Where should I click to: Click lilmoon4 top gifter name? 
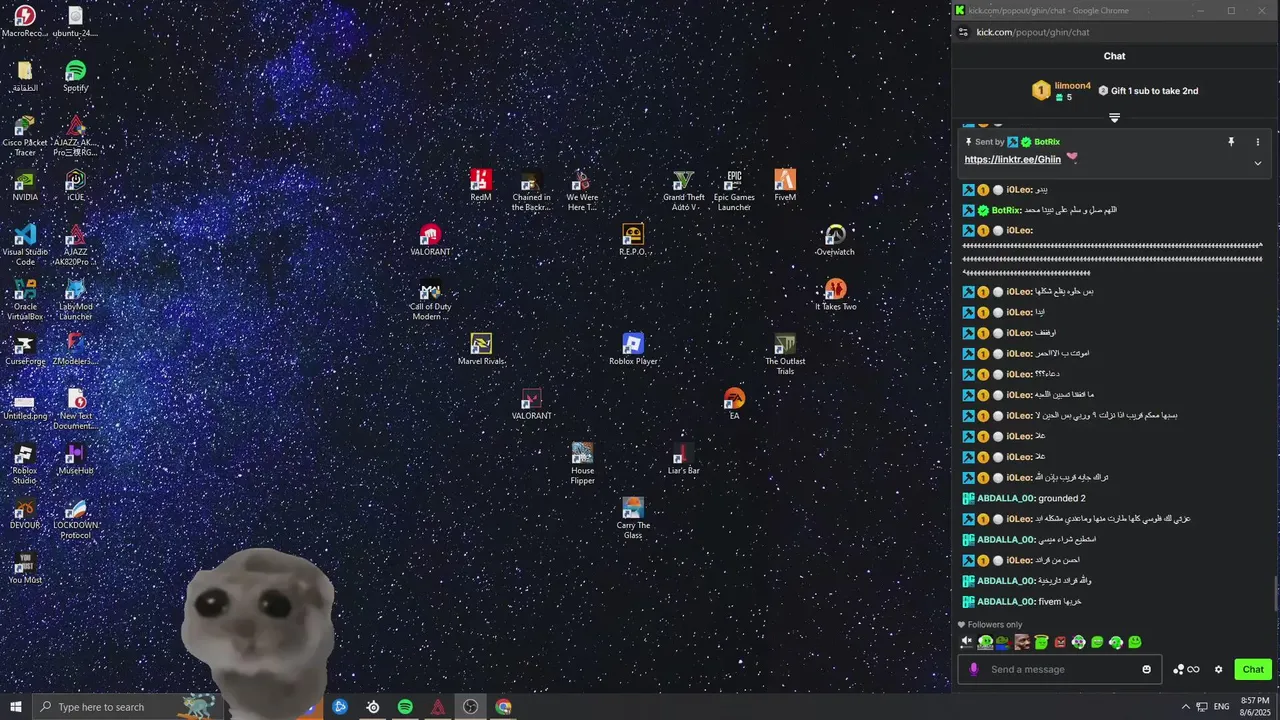pos(1073,85)
